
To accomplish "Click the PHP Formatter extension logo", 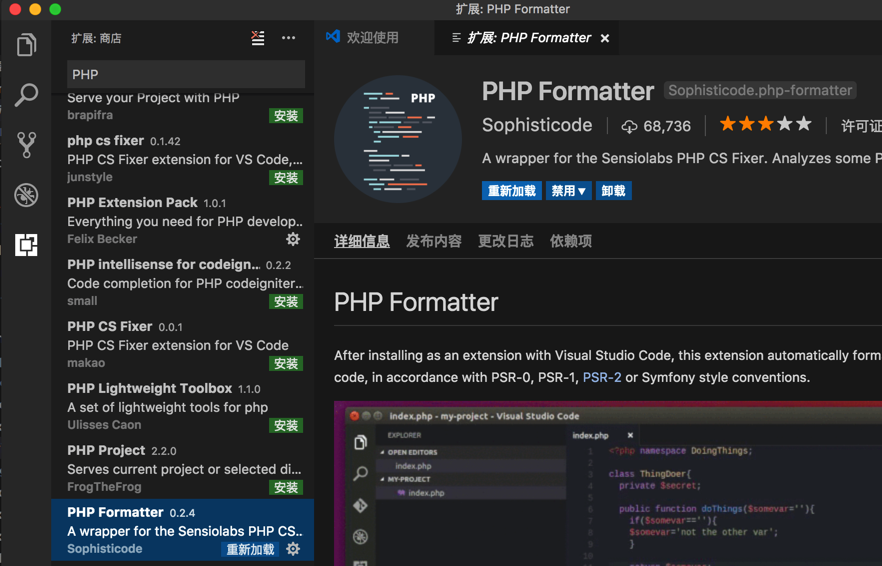I will pos(398,138).
